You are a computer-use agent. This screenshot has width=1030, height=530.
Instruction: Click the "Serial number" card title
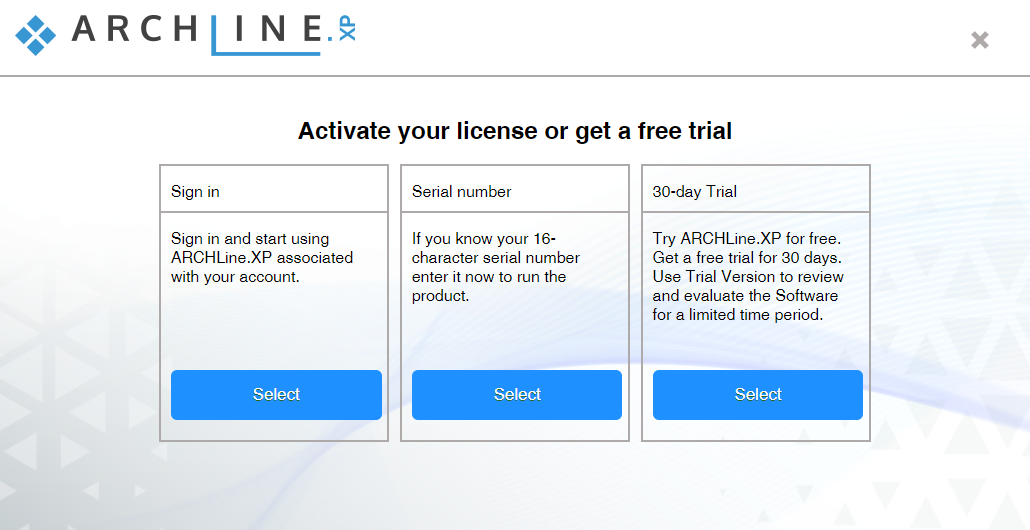coord(461,191)
